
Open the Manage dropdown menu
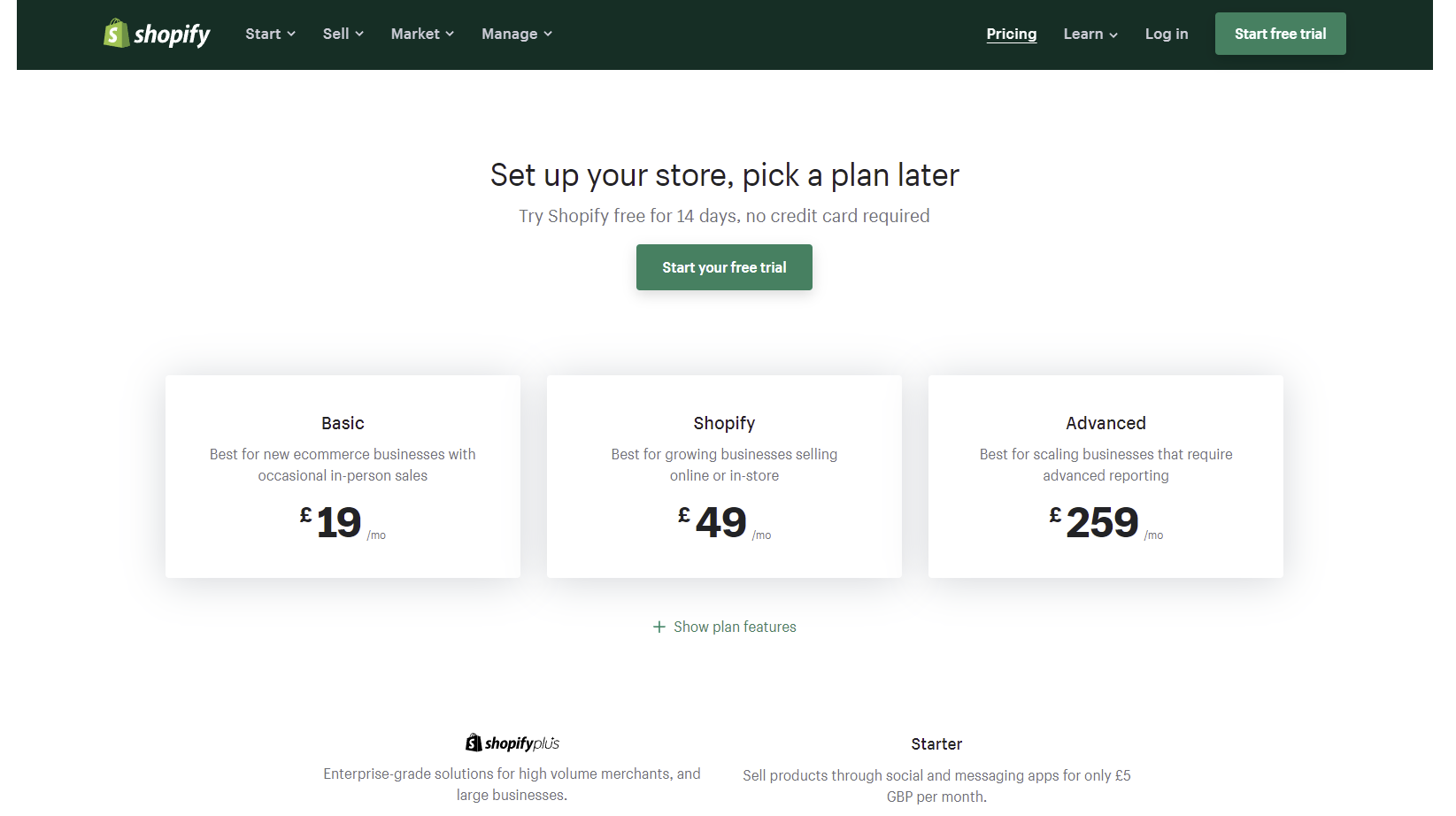(516, 34)
